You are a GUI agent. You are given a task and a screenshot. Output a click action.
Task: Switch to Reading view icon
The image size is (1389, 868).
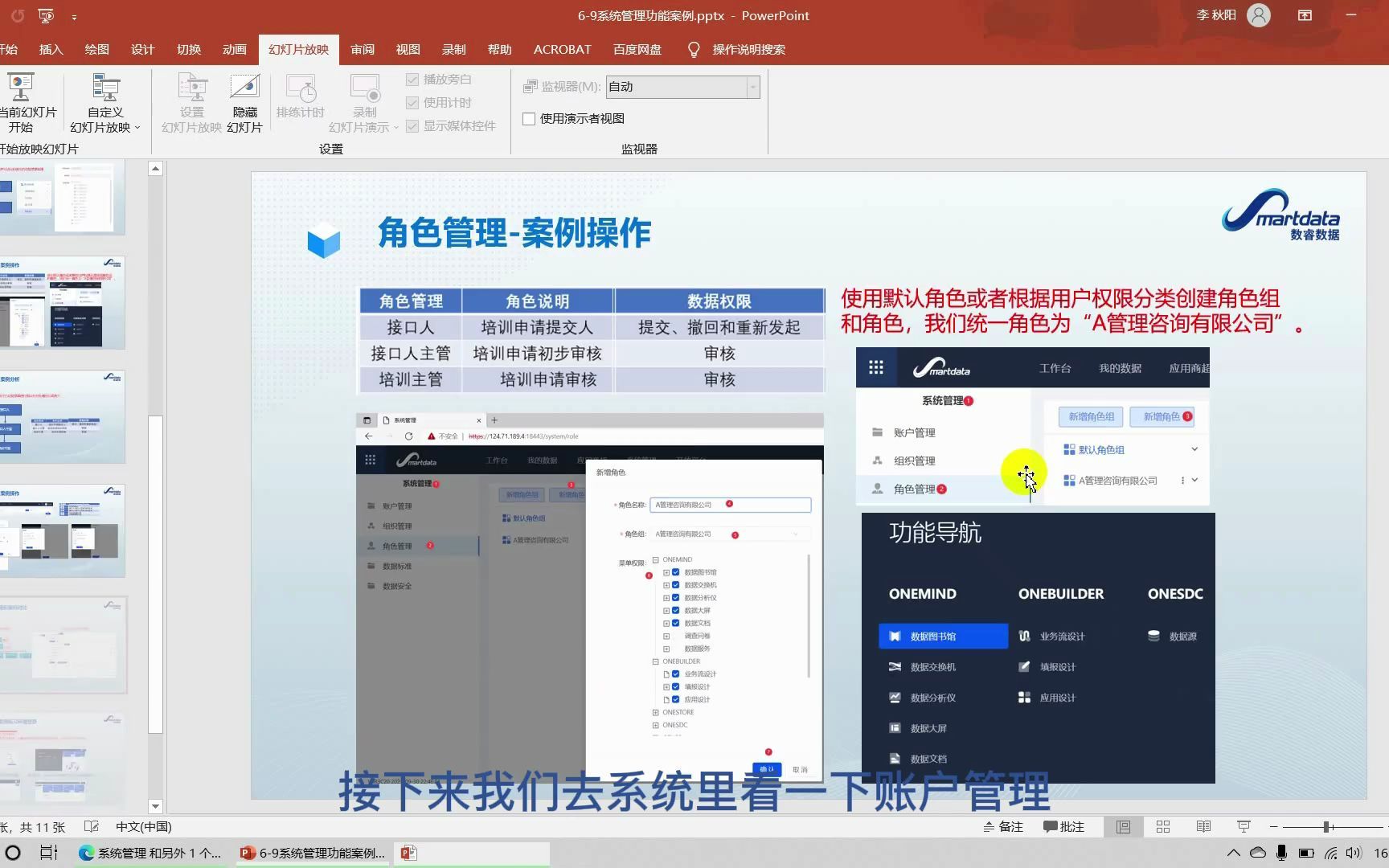1203,826
